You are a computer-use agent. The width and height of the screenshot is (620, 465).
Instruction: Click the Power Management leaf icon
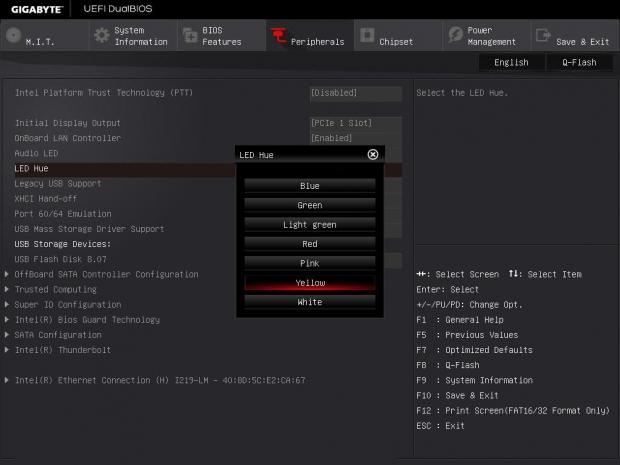[456, 35]
